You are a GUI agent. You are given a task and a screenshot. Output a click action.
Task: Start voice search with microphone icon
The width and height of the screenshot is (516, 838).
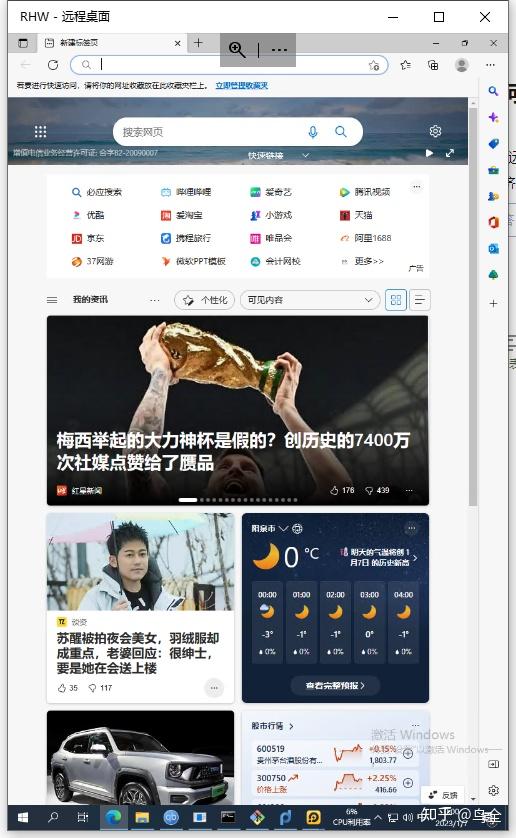(313, 132)
